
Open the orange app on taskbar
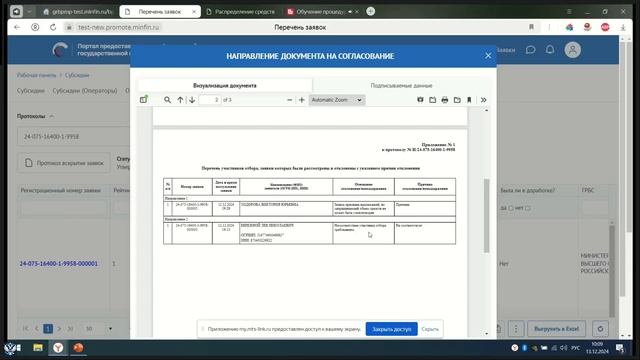click(x=78, y=348)
